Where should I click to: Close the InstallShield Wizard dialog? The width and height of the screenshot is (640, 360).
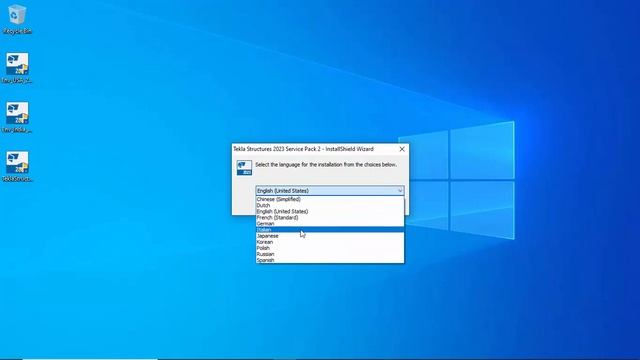pos(402,149)
